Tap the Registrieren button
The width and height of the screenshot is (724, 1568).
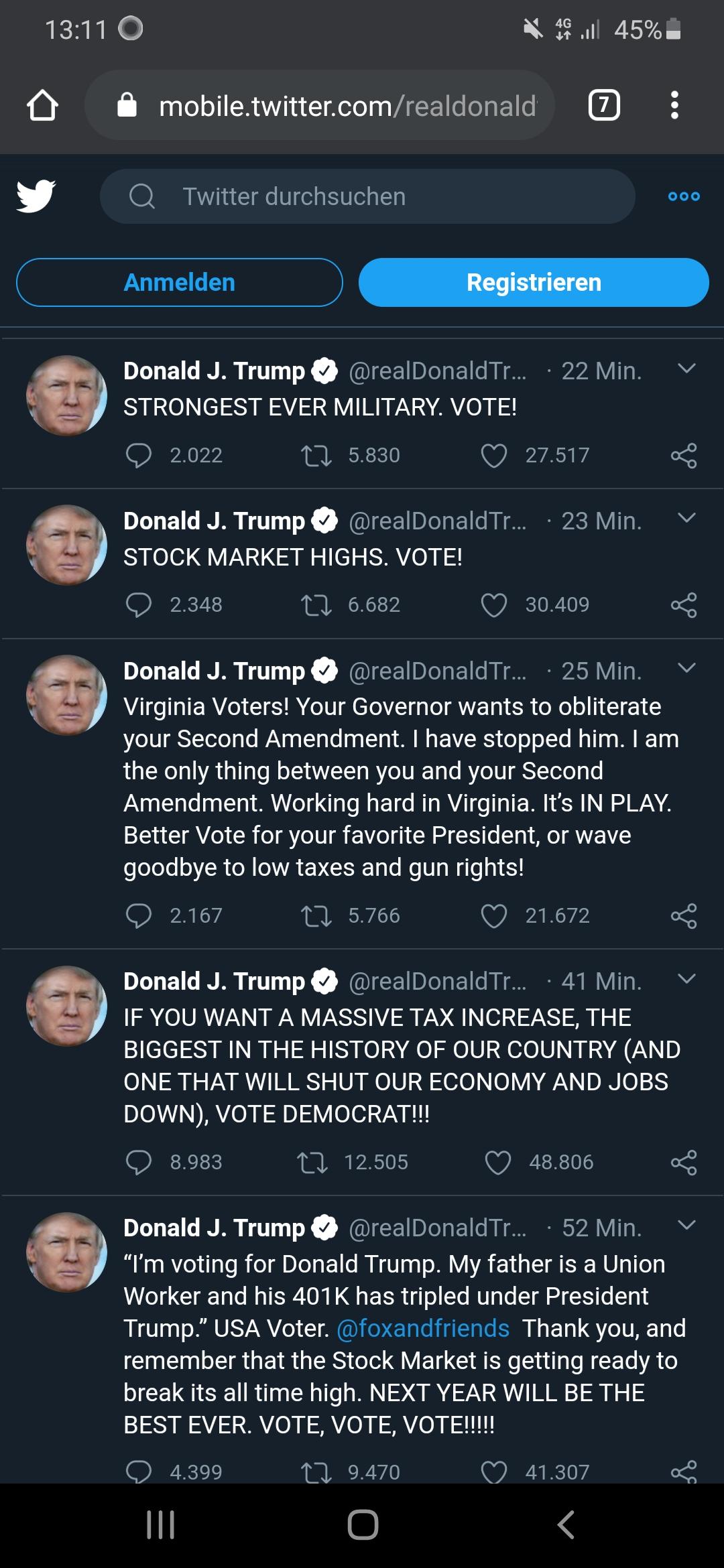point(534,282)
